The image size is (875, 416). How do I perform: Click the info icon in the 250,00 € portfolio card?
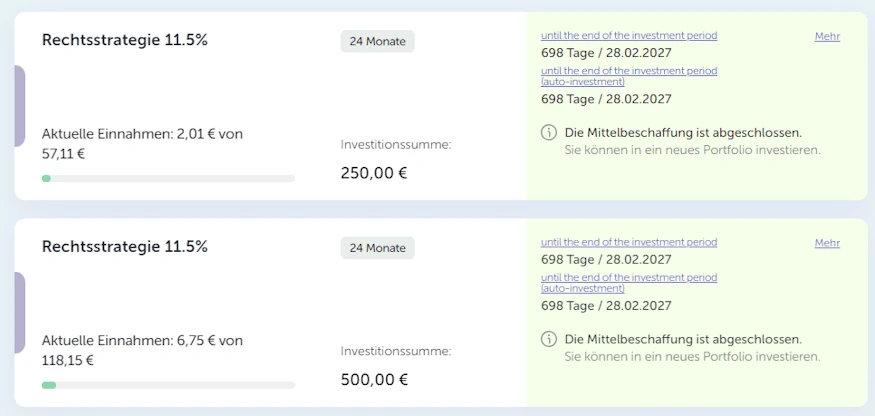coord(548,132)
